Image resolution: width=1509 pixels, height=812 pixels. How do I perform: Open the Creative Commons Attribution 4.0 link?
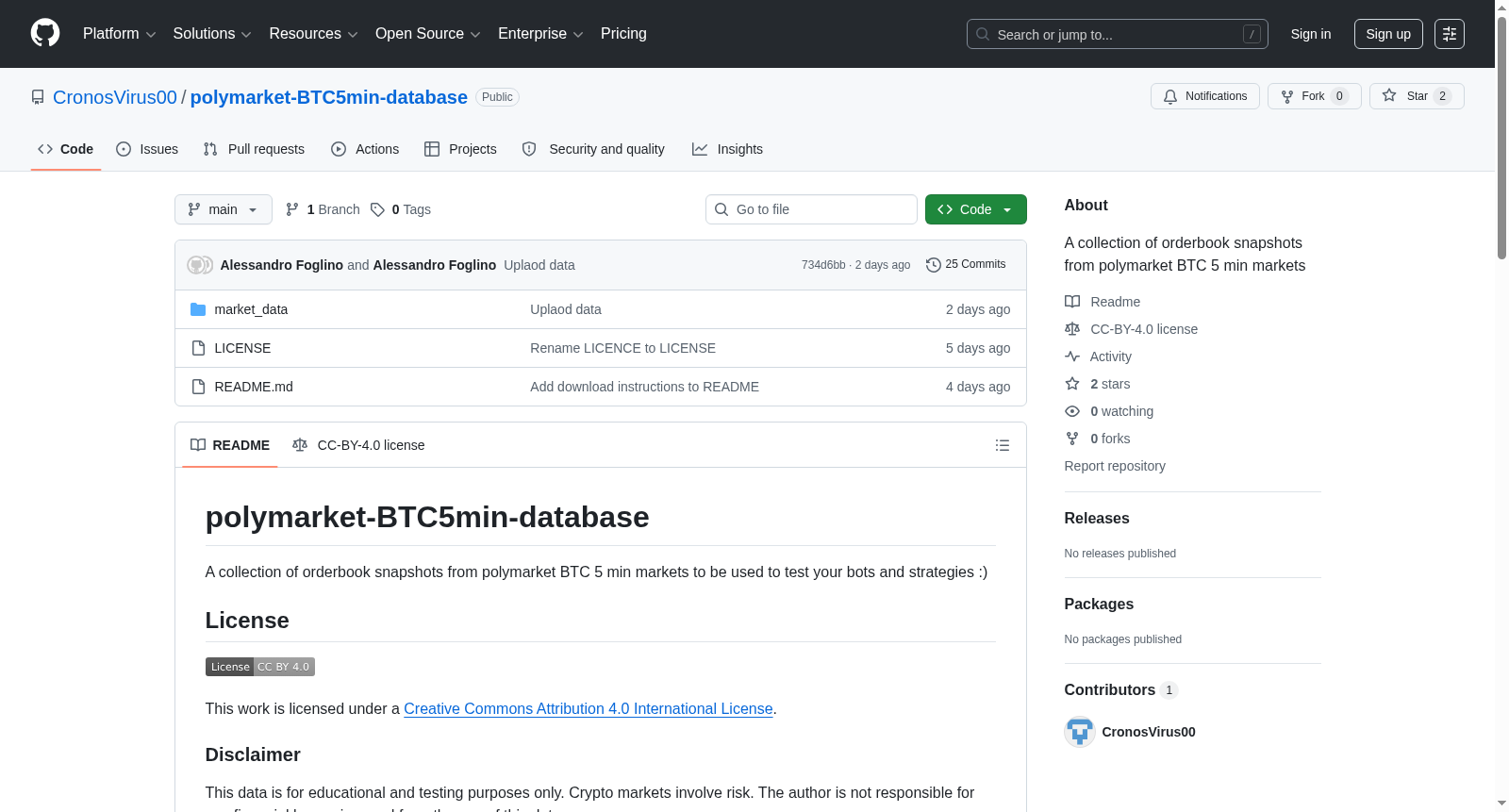[x=589, y=708]
